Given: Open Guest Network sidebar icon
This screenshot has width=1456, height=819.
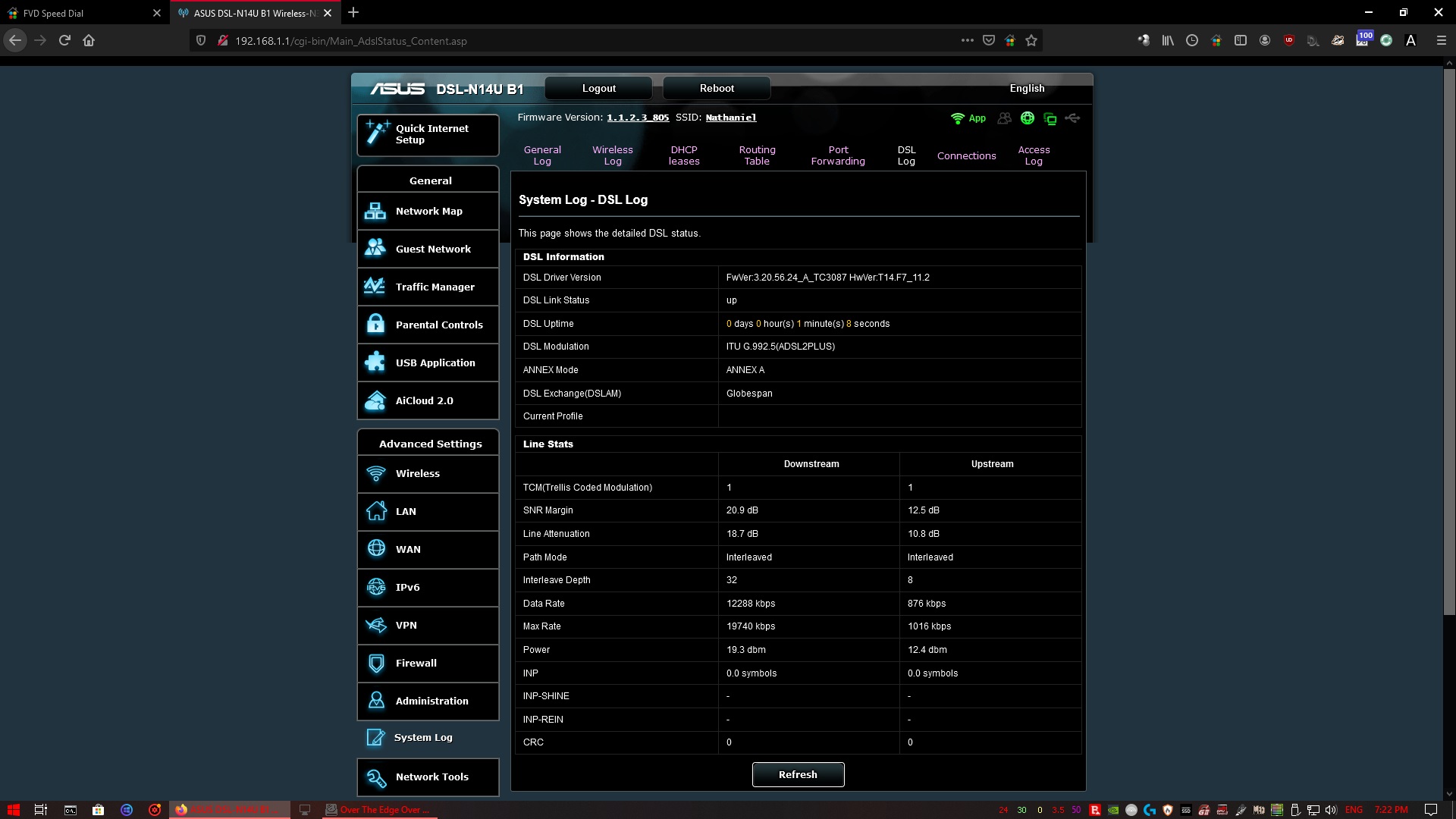Looking at the screenshot, I should (x=375, y=248).
